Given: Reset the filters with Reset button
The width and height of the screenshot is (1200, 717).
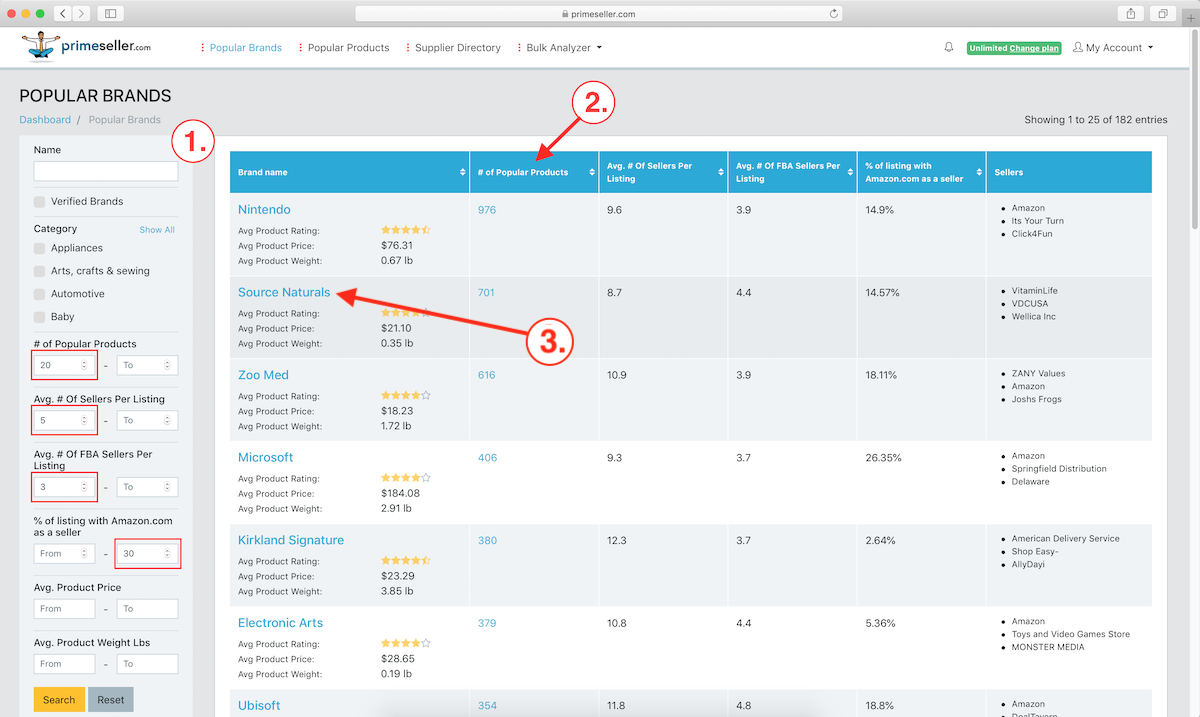Looking at the screenshot, I should [x=111, y=700].
